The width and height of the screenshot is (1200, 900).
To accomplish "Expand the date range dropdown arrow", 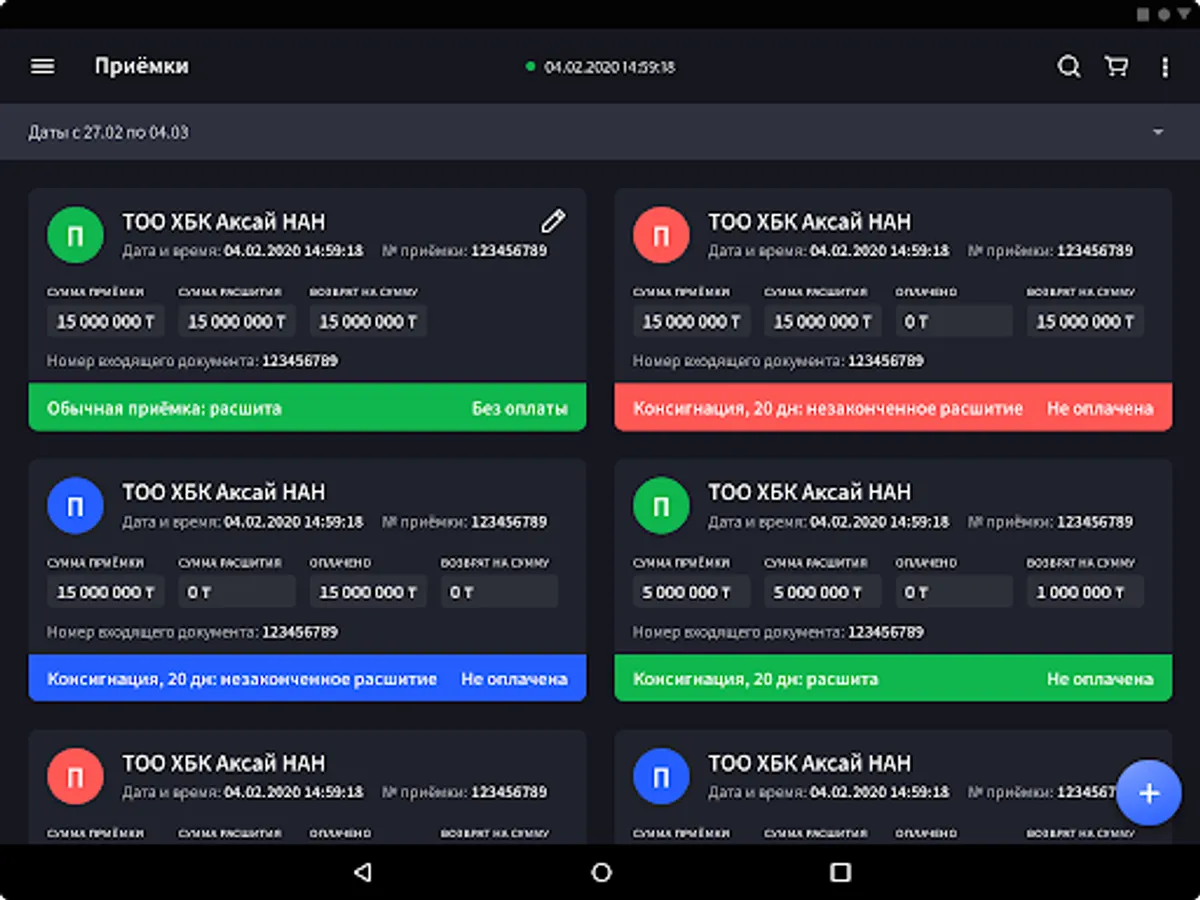I will click(1158, 132).
